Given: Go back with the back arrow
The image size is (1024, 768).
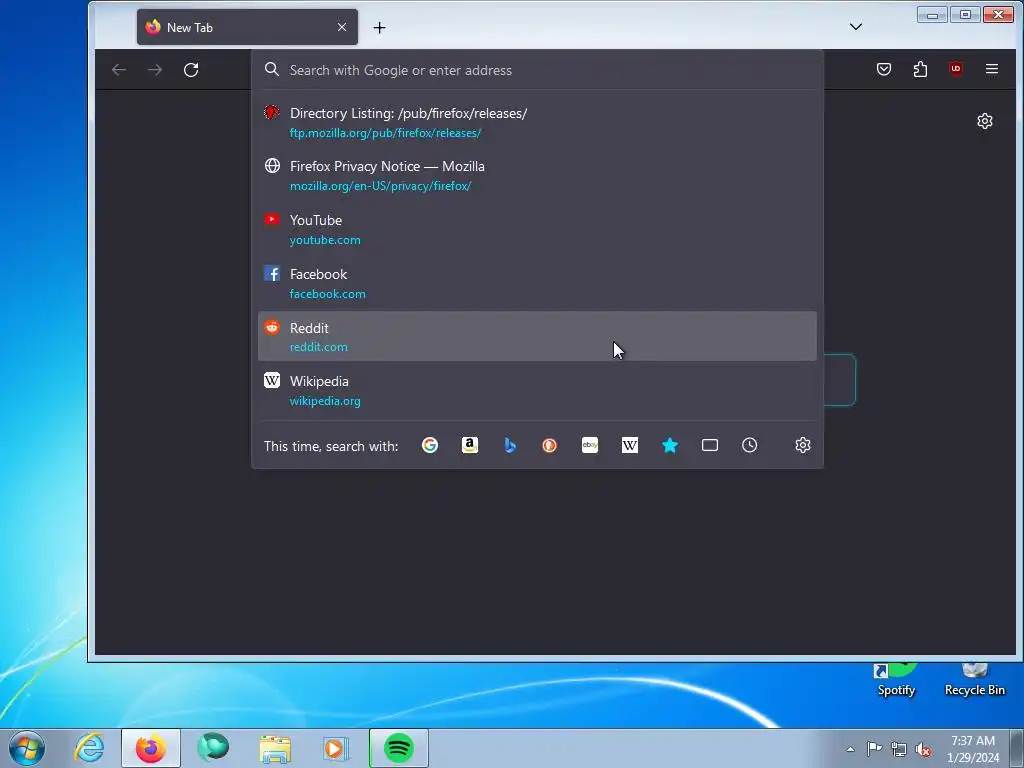Looking at the screenshot, I should tap(119, 70).
